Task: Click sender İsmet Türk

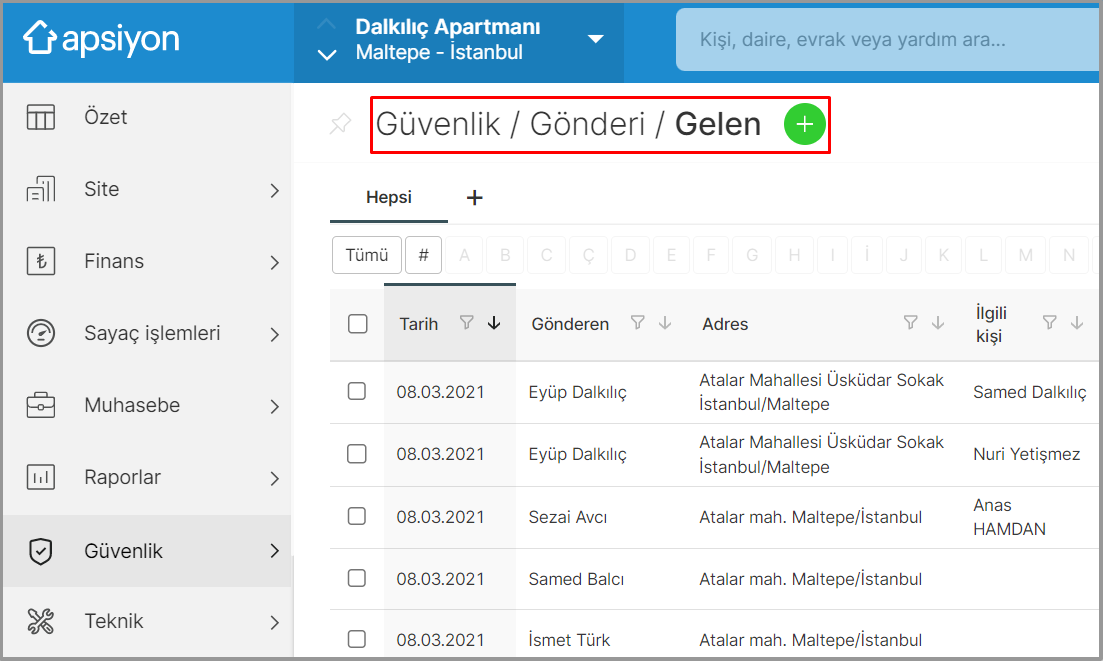Action: point(569,640)
